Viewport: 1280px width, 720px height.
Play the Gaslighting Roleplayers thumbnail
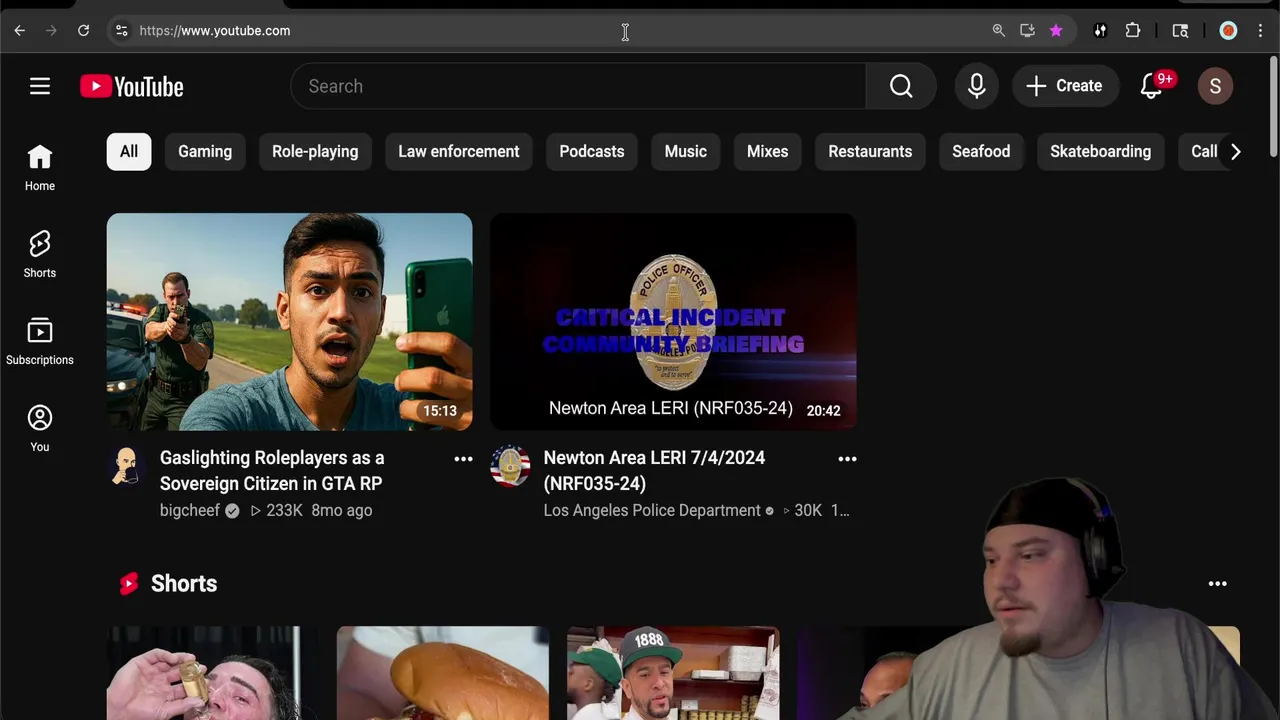coord(290,322)
